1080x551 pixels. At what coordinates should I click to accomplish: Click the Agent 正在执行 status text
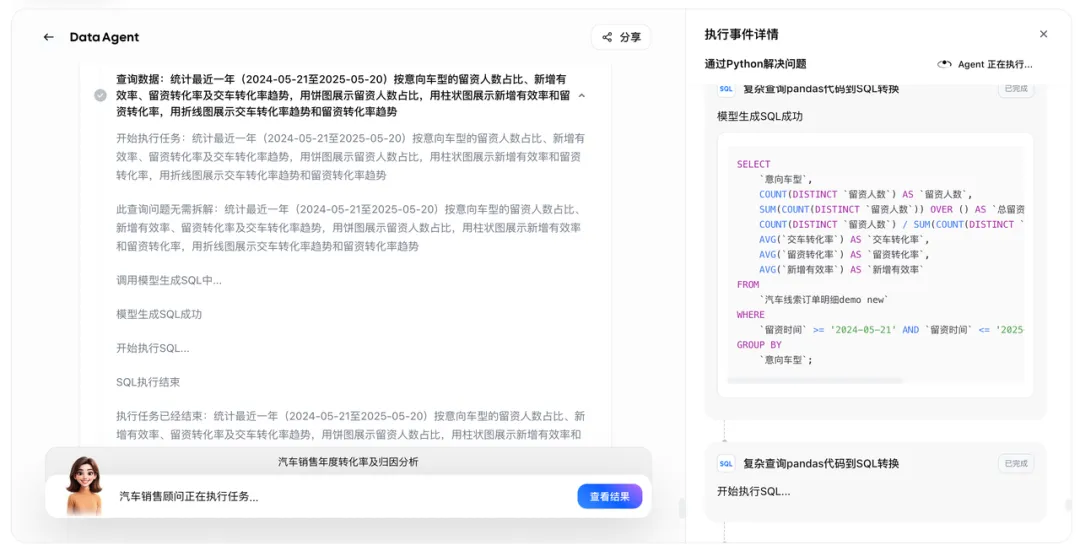[x=995, y=64]
